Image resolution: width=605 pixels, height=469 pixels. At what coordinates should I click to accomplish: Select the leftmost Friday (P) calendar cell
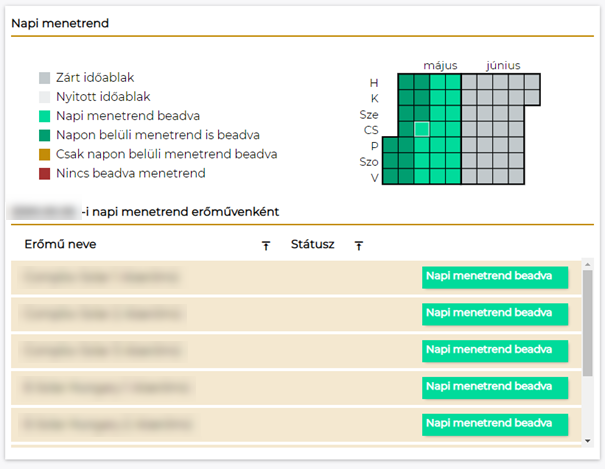[x=390, y=146]
